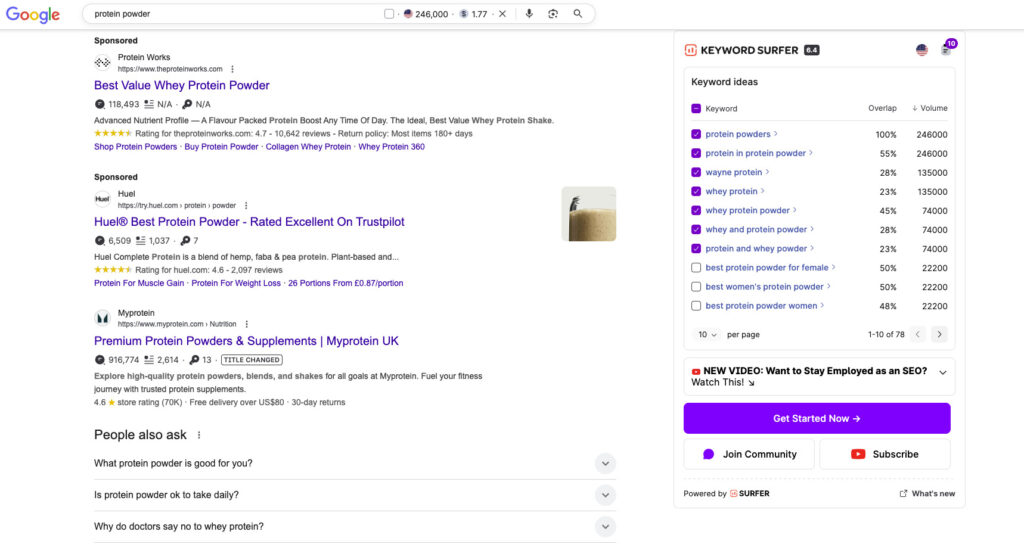Screen dimensions: 1024x544
Task: Click 'Shop Protein Powders' sitelink
Action: [x=135, y=147]
